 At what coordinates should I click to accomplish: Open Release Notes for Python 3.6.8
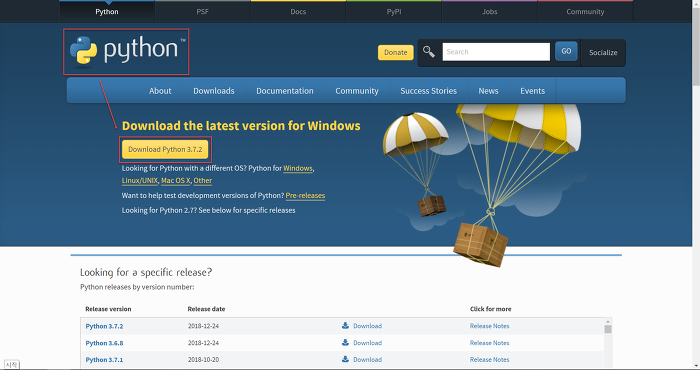489,343
